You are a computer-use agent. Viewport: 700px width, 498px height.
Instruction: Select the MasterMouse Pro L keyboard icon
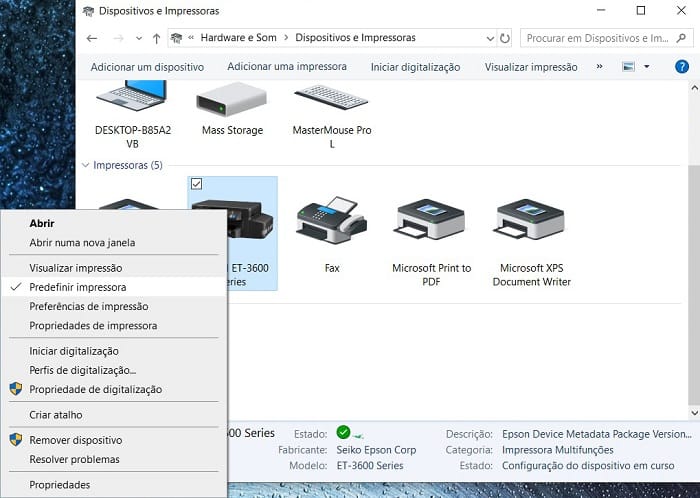pyautogui.click(x=331, y=97)
